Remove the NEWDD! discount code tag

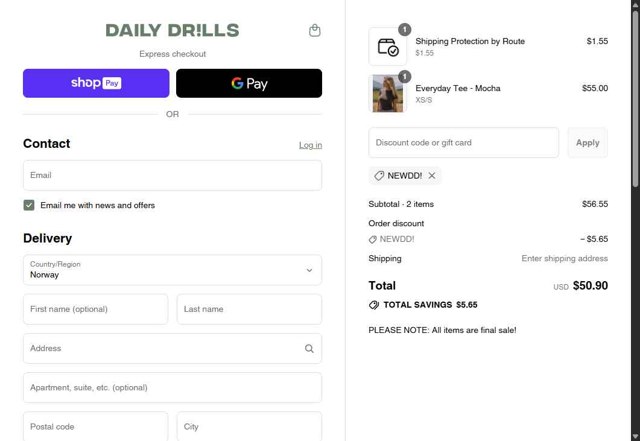432,176
